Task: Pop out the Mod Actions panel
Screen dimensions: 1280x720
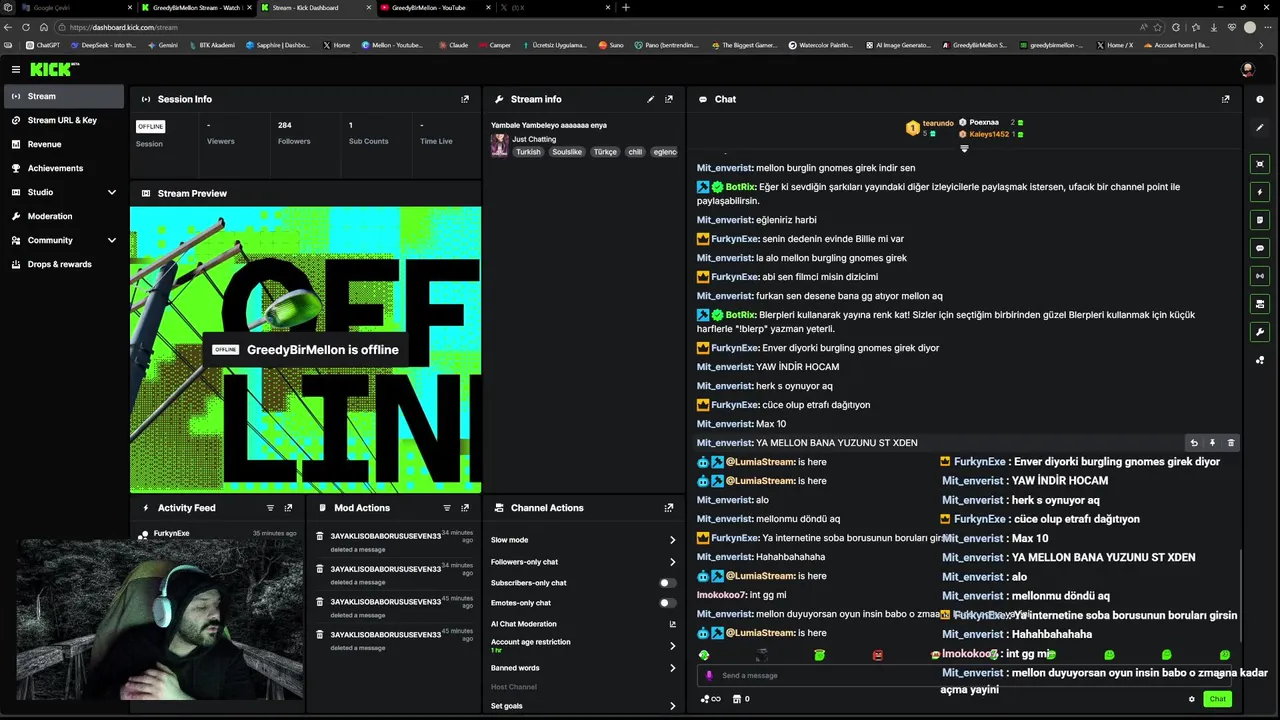Action: (465, 508)
